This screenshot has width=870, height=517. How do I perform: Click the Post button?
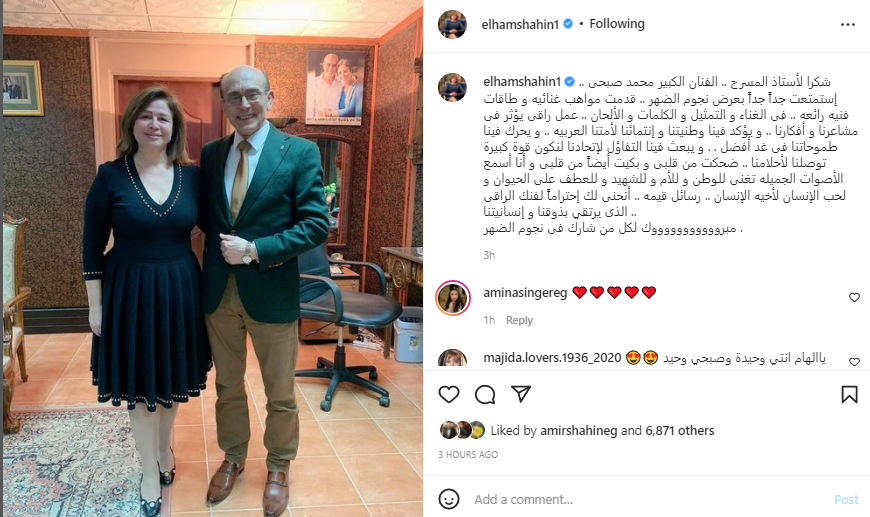tap(846, 499)
